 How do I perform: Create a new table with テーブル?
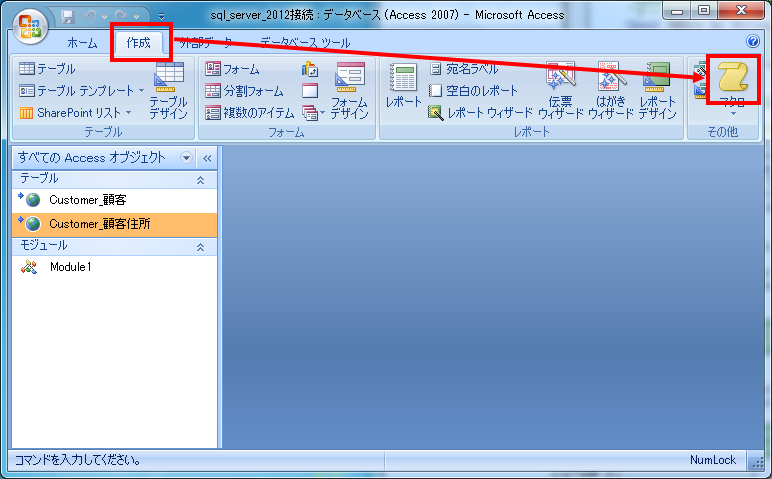pos(47,68)
